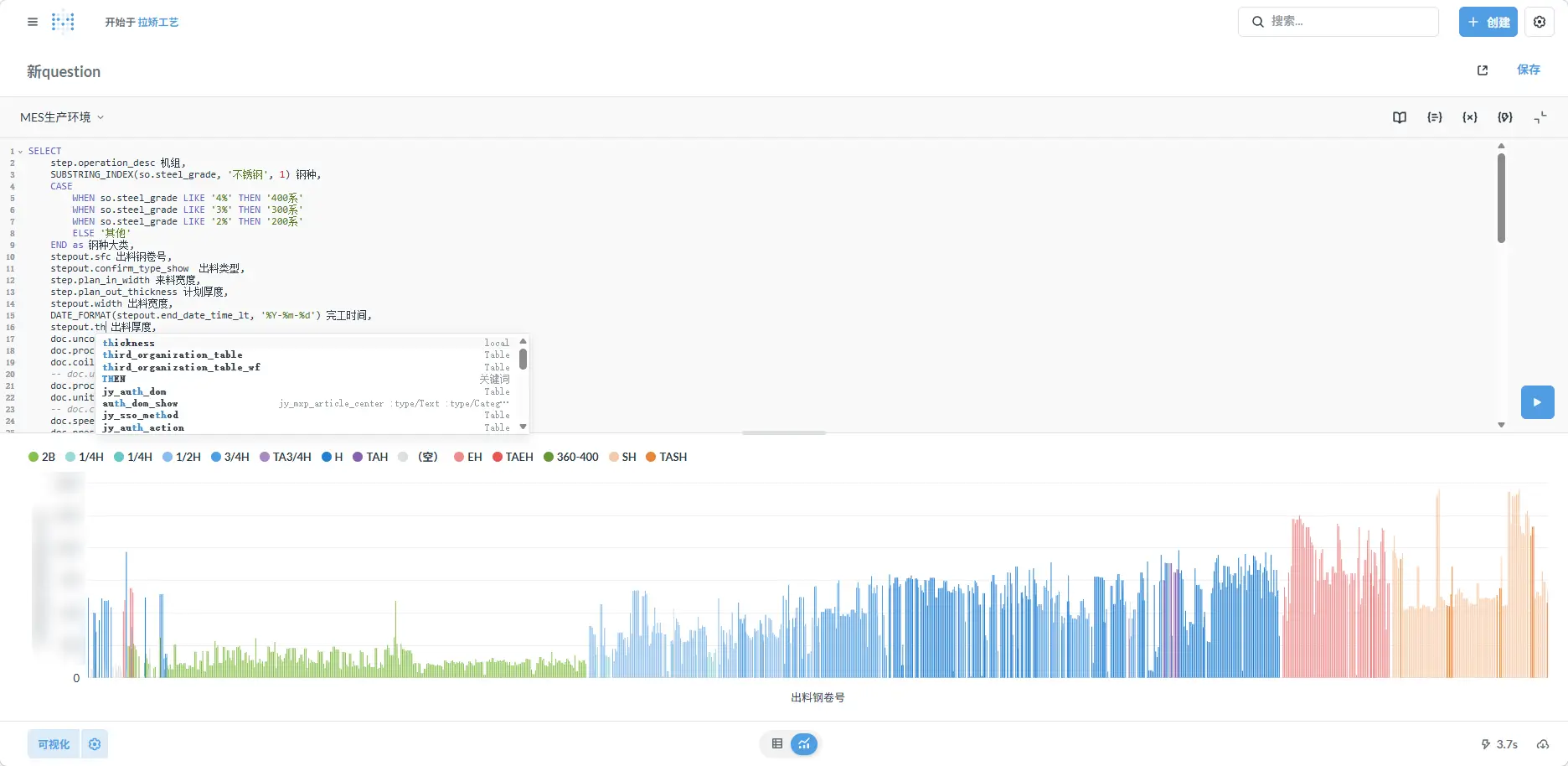
Task: Switch to table view toggle
Action: tap(777, 743)
